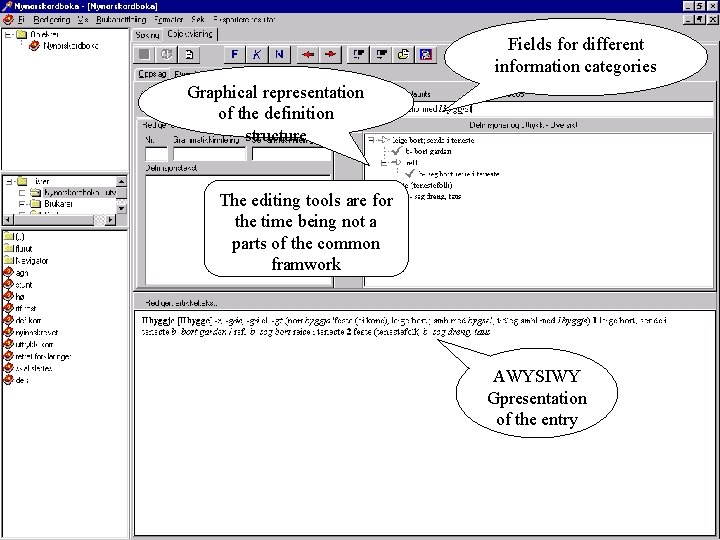720x540 pixels.
Task: Click the red book icon in the menu bar
Action: click(8, 20)
